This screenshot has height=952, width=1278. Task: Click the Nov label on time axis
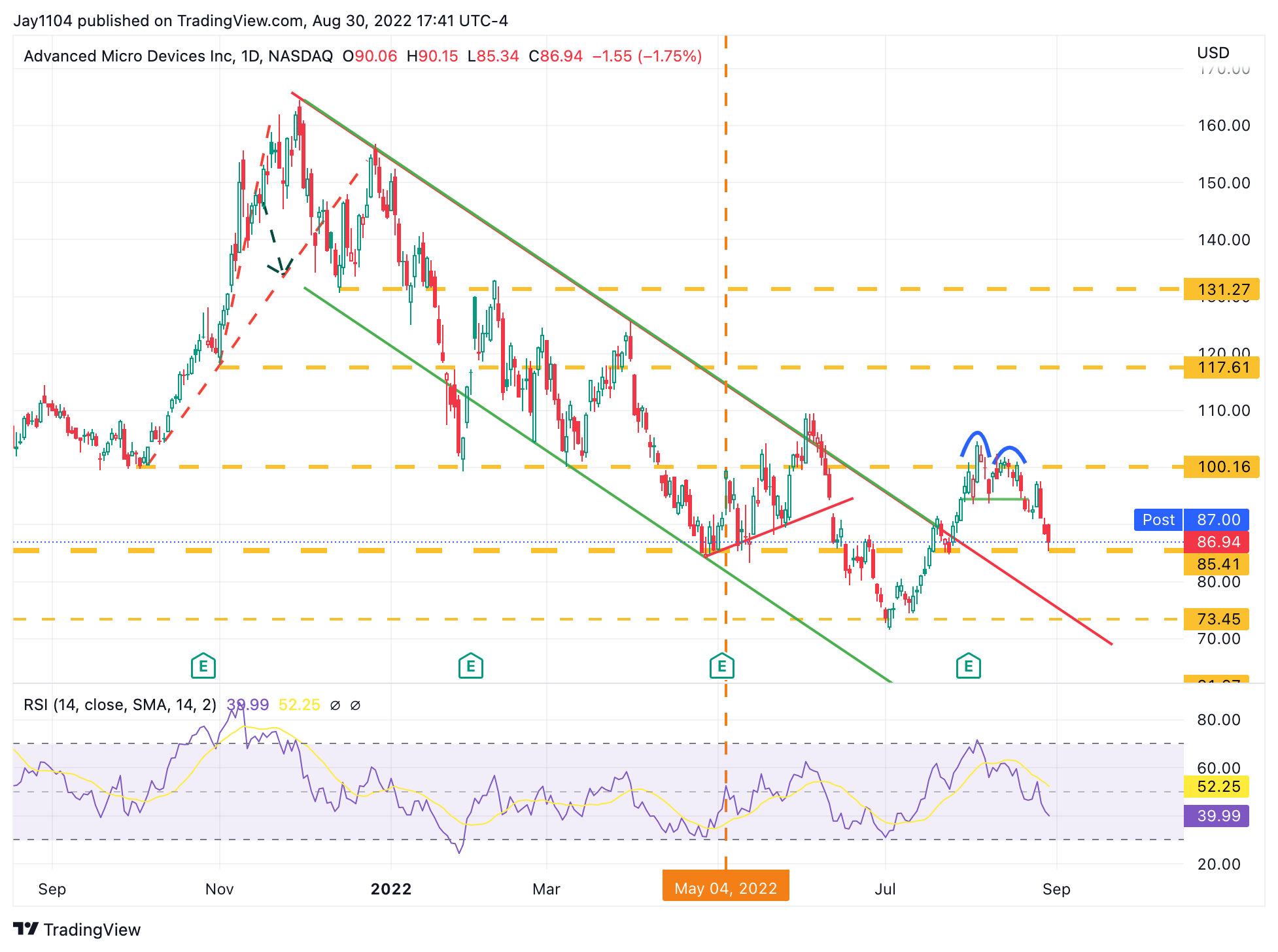(219, 889)
